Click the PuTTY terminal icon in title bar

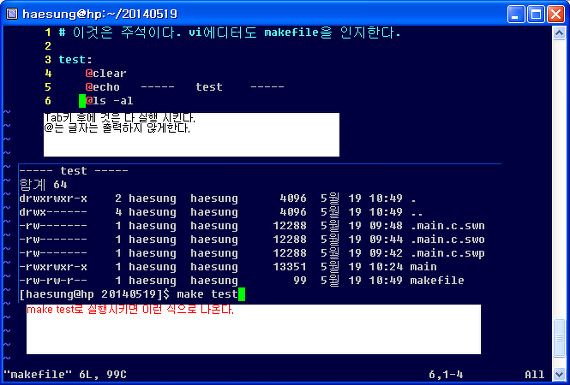(12, 14)
